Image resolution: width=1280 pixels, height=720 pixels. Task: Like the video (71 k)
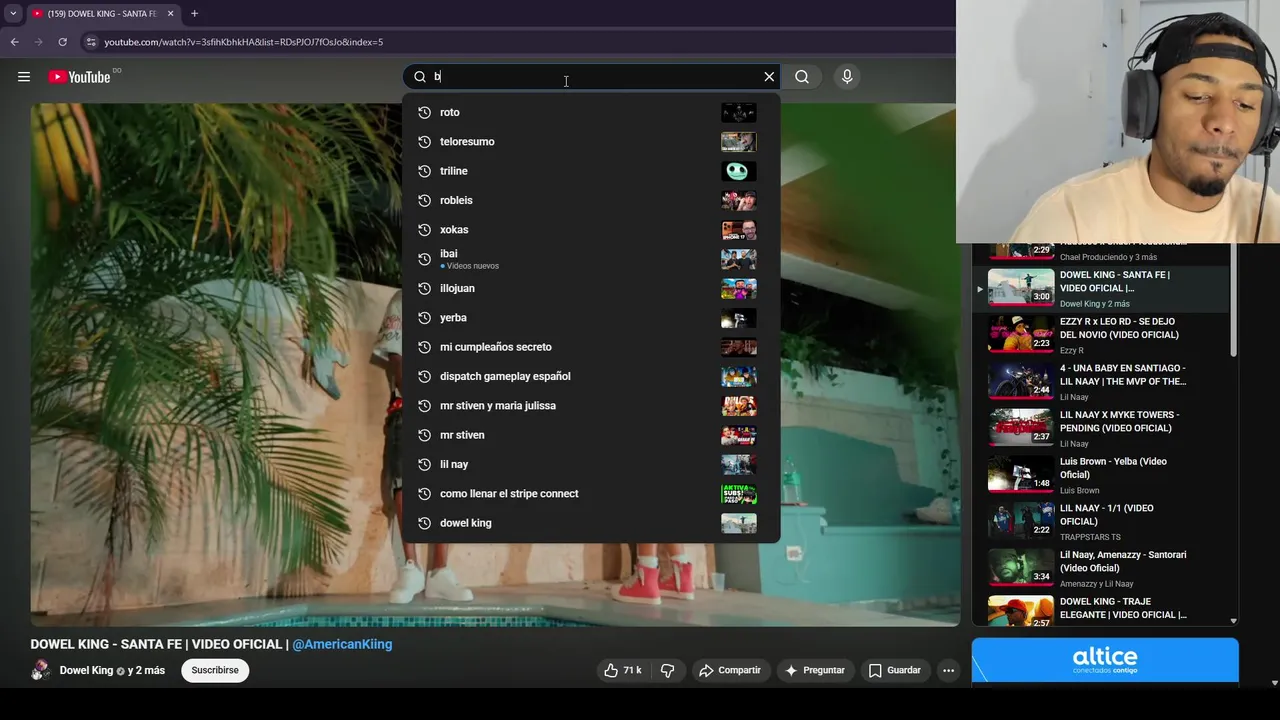pos(622,670)
